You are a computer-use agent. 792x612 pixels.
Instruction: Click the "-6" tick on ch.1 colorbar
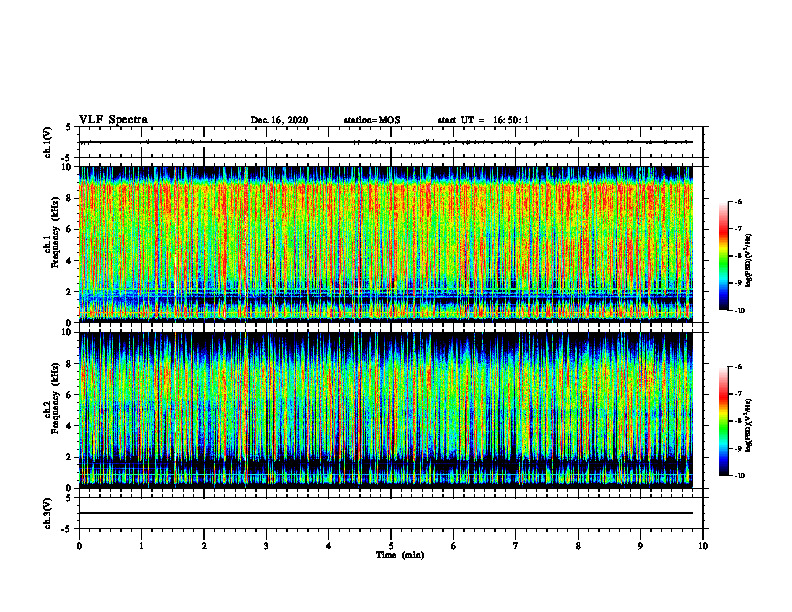click(738, 201)
